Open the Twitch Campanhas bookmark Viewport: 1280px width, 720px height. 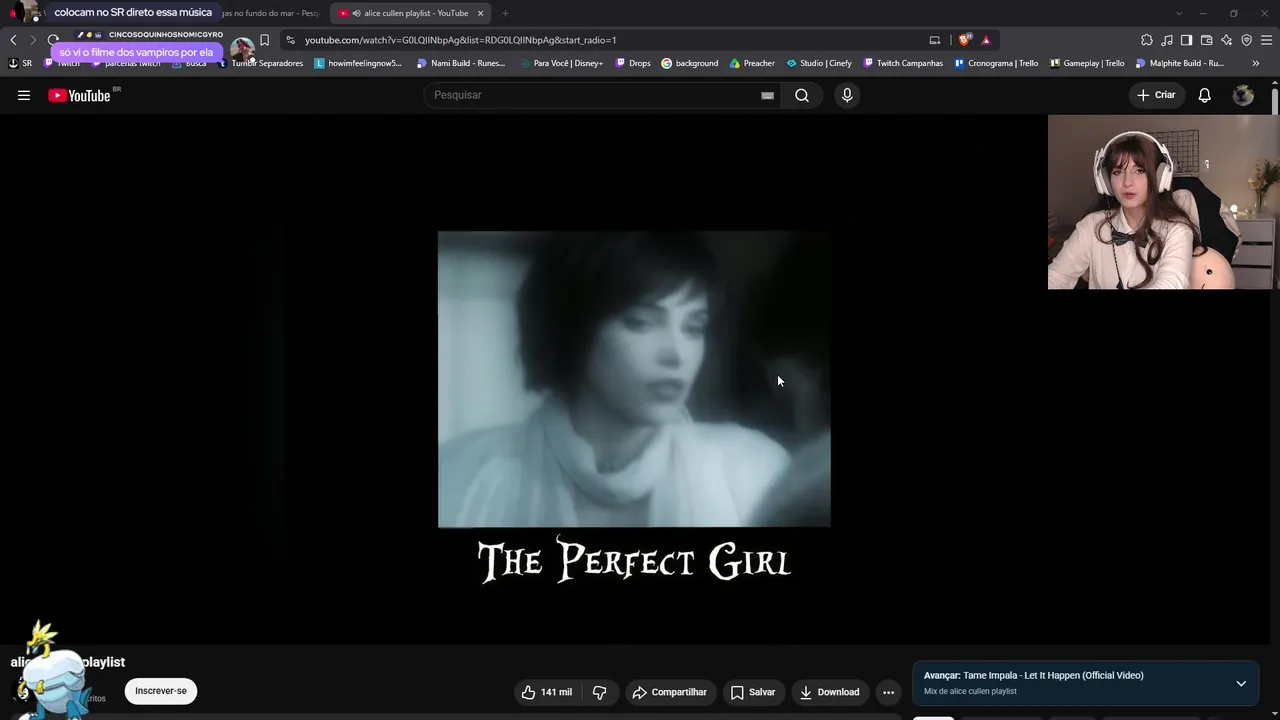(903, 63)
